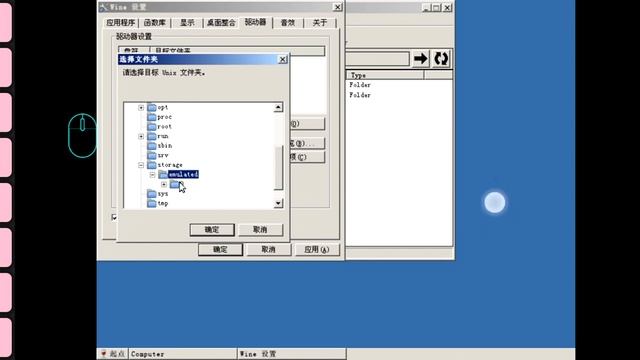Open the 关于 tab
The width and height of the screenshot is (640, 360).
pos(320,23)
